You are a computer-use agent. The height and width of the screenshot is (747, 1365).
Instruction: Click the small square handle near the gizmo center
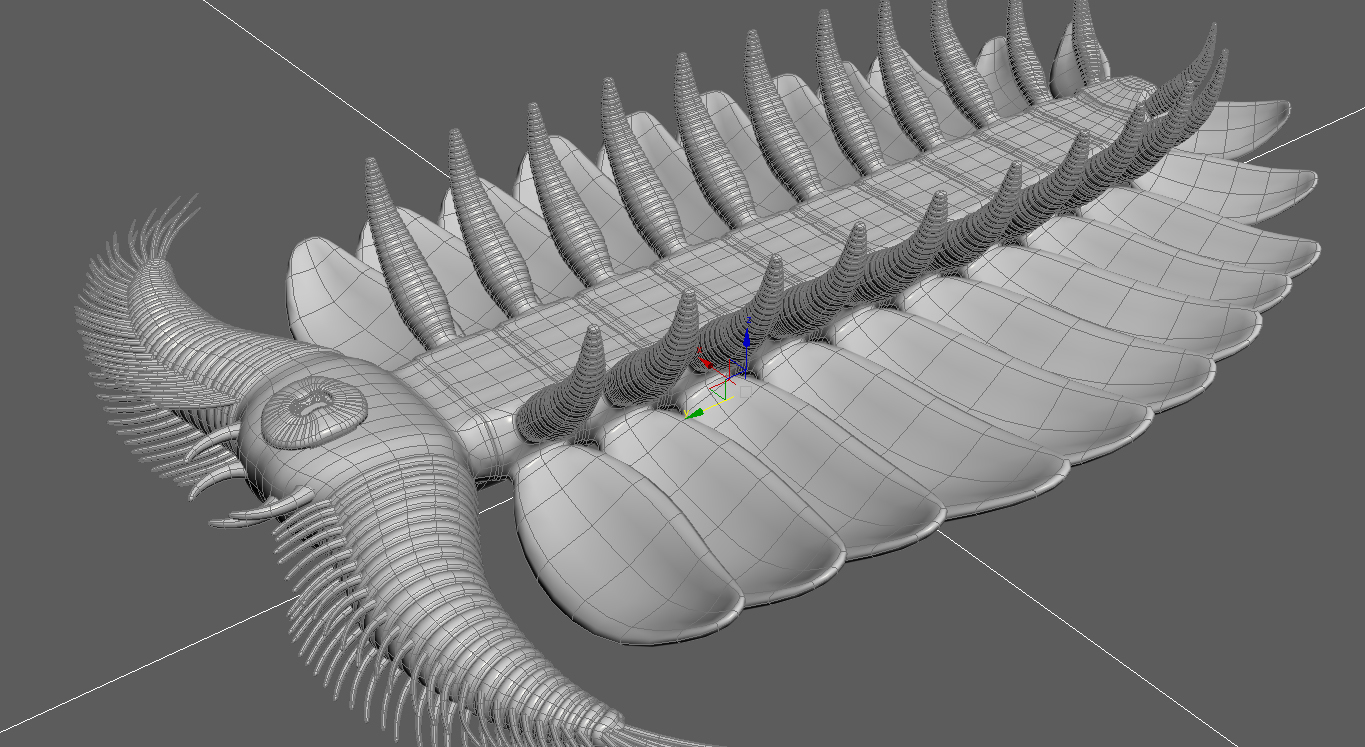point(745,391)
